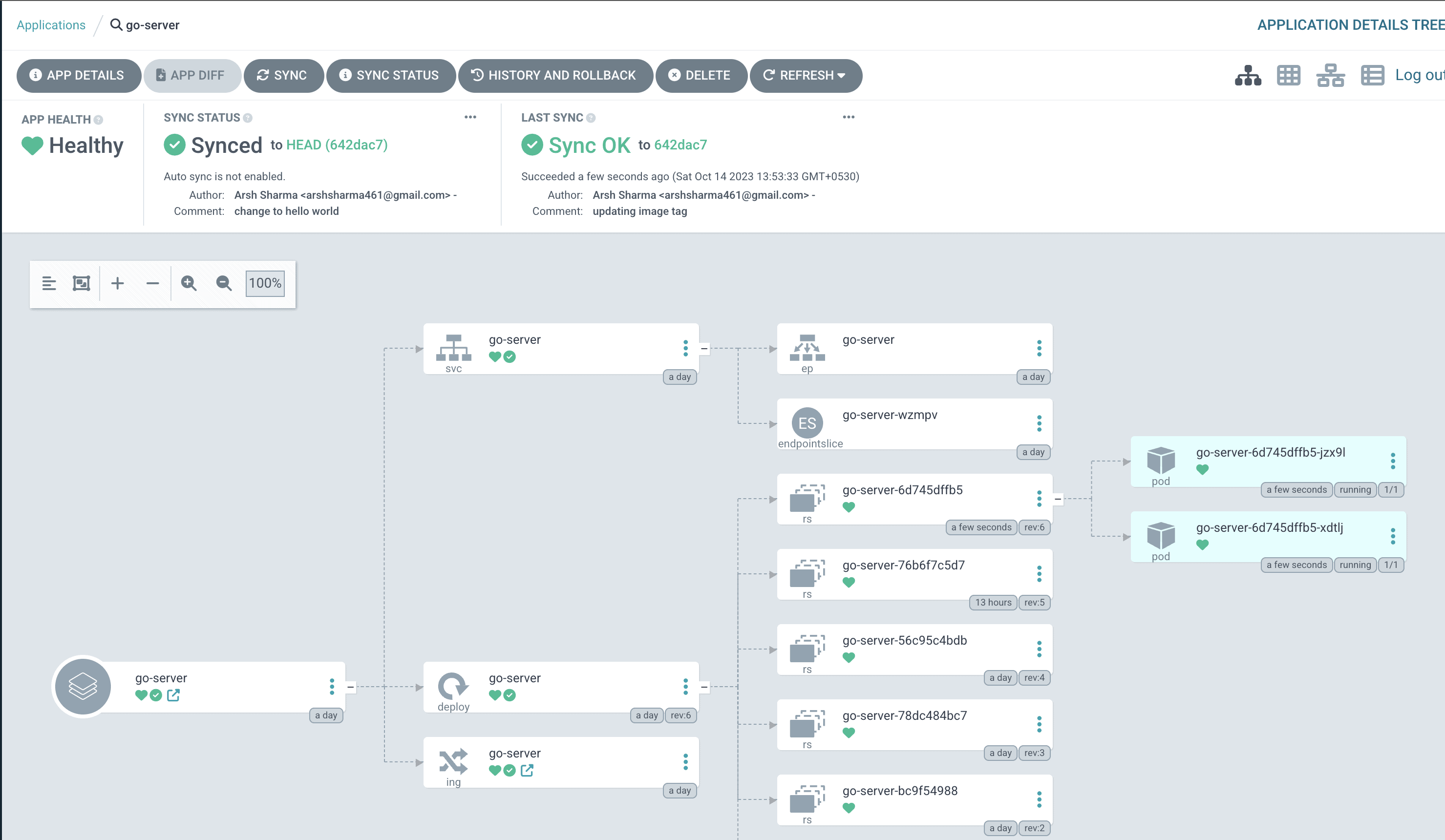Click the zoom out magnifier icon
1445x840 pixels.
[225, 283]
